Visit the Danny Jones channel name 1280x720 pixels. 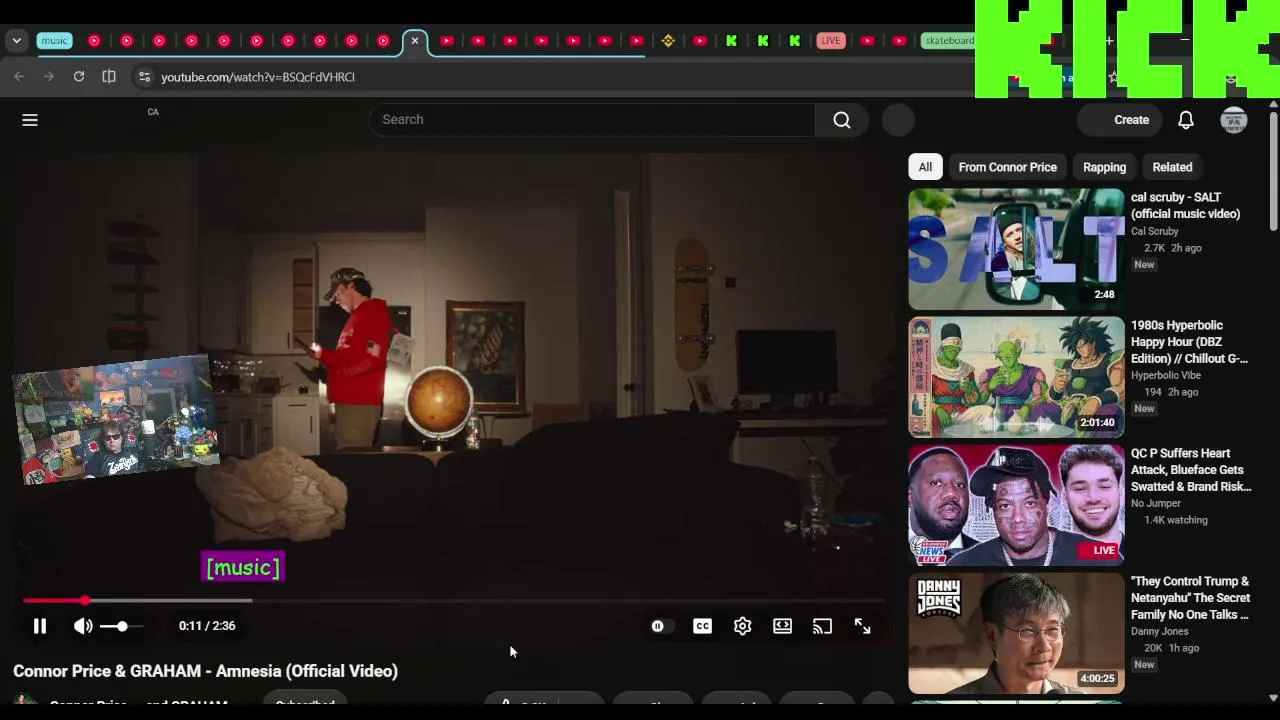1160,631
